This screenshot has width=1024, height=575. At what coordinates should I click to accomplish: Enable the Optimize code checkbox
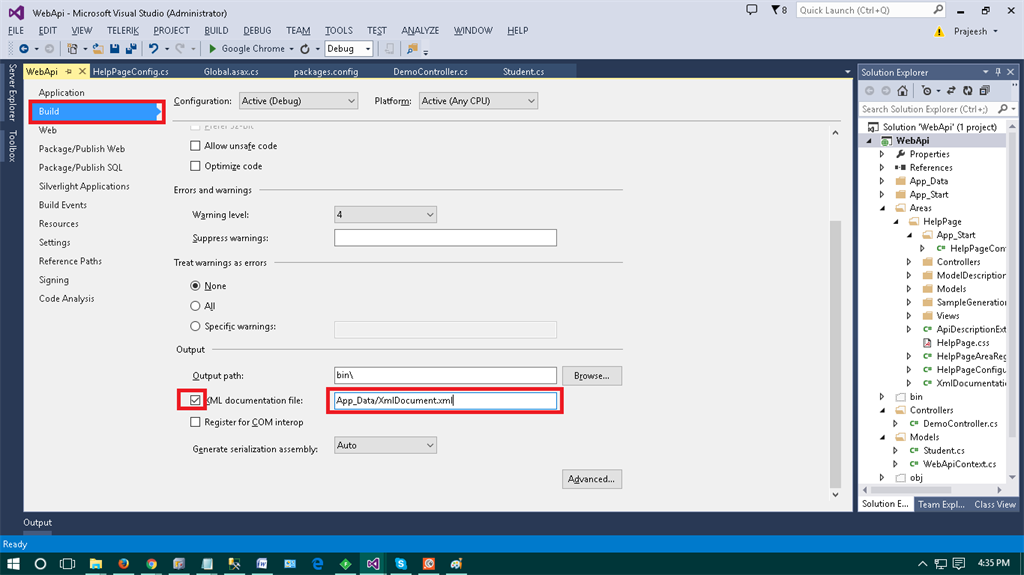pos(195,166)
